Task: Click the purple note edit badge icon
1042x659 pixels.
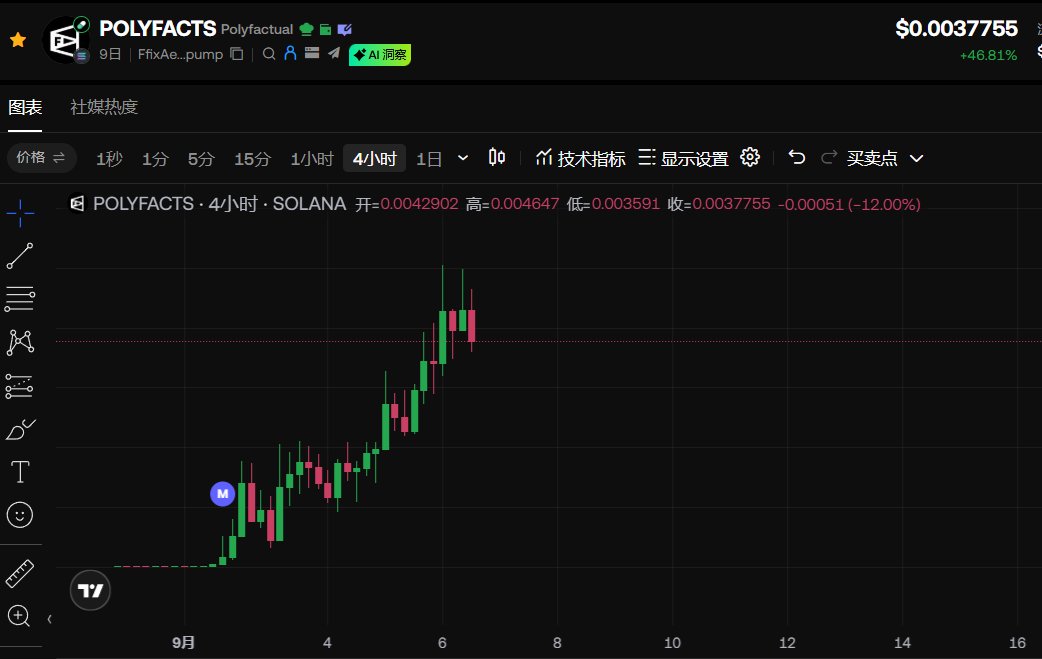Action: (x=344, y=29)
